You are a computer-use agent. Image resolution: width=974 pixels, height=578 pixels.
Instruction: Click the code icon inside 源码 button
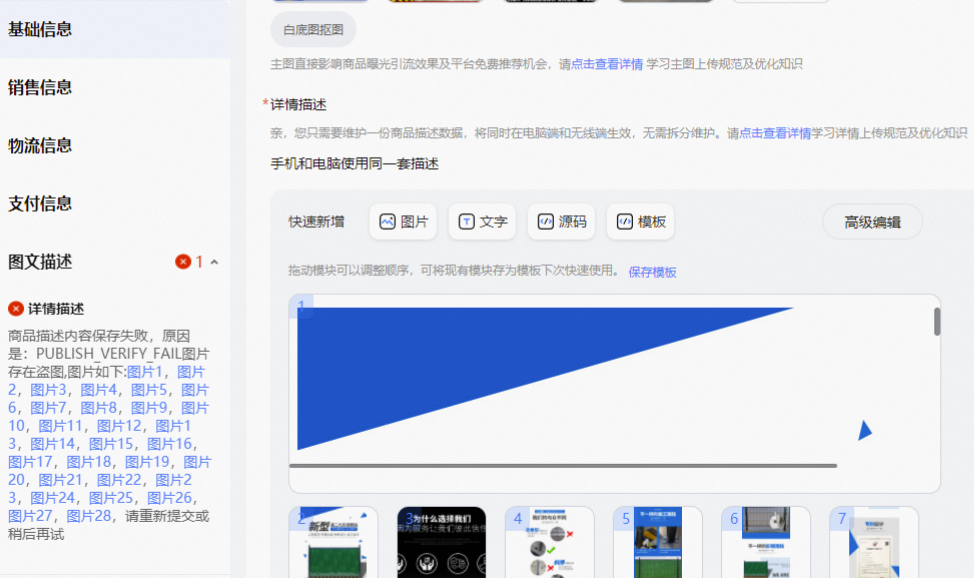[545, 222]
